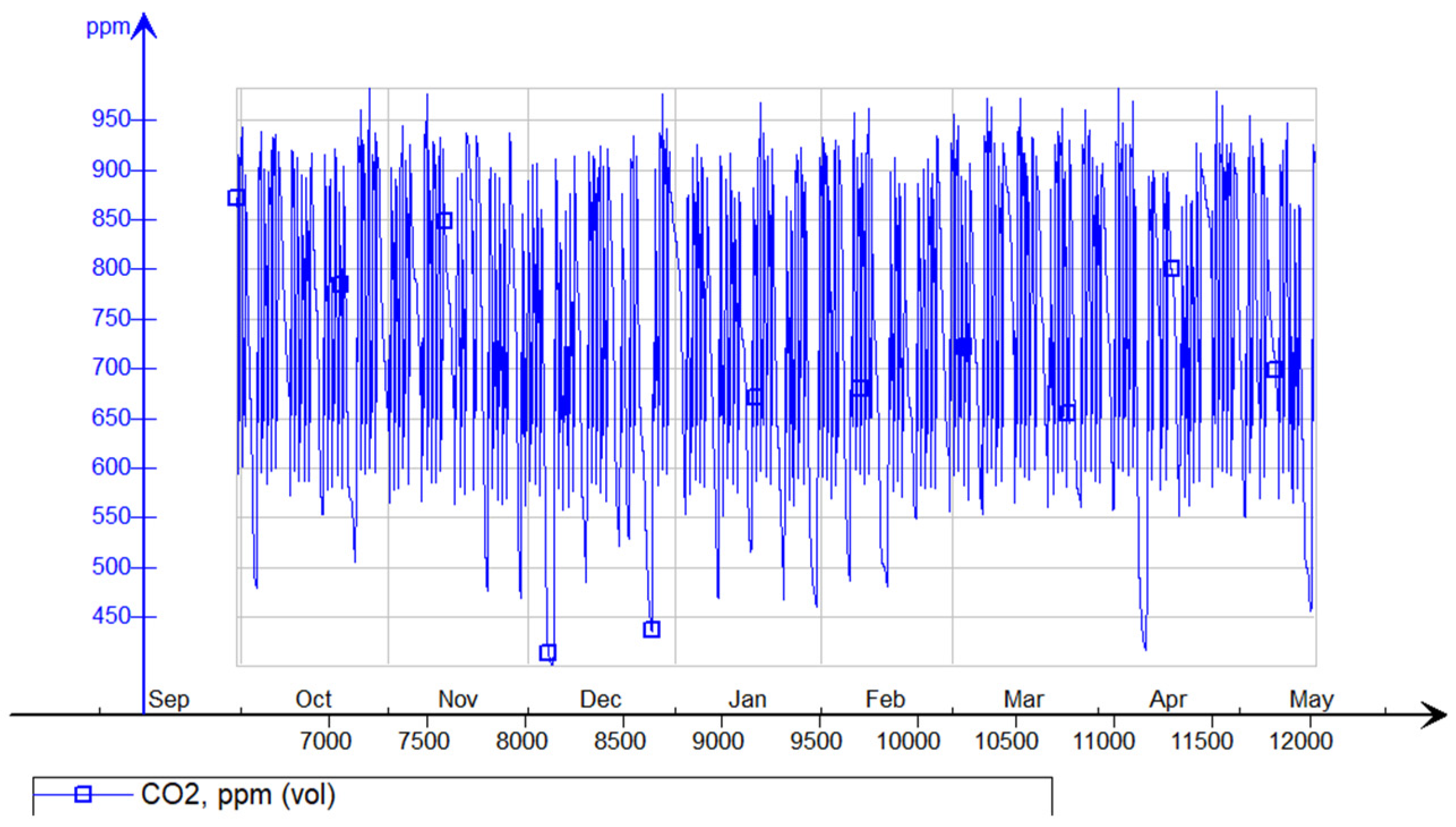Click the 700 y-axis tick label
The image size is (1456, 827).
coord(112,368)
